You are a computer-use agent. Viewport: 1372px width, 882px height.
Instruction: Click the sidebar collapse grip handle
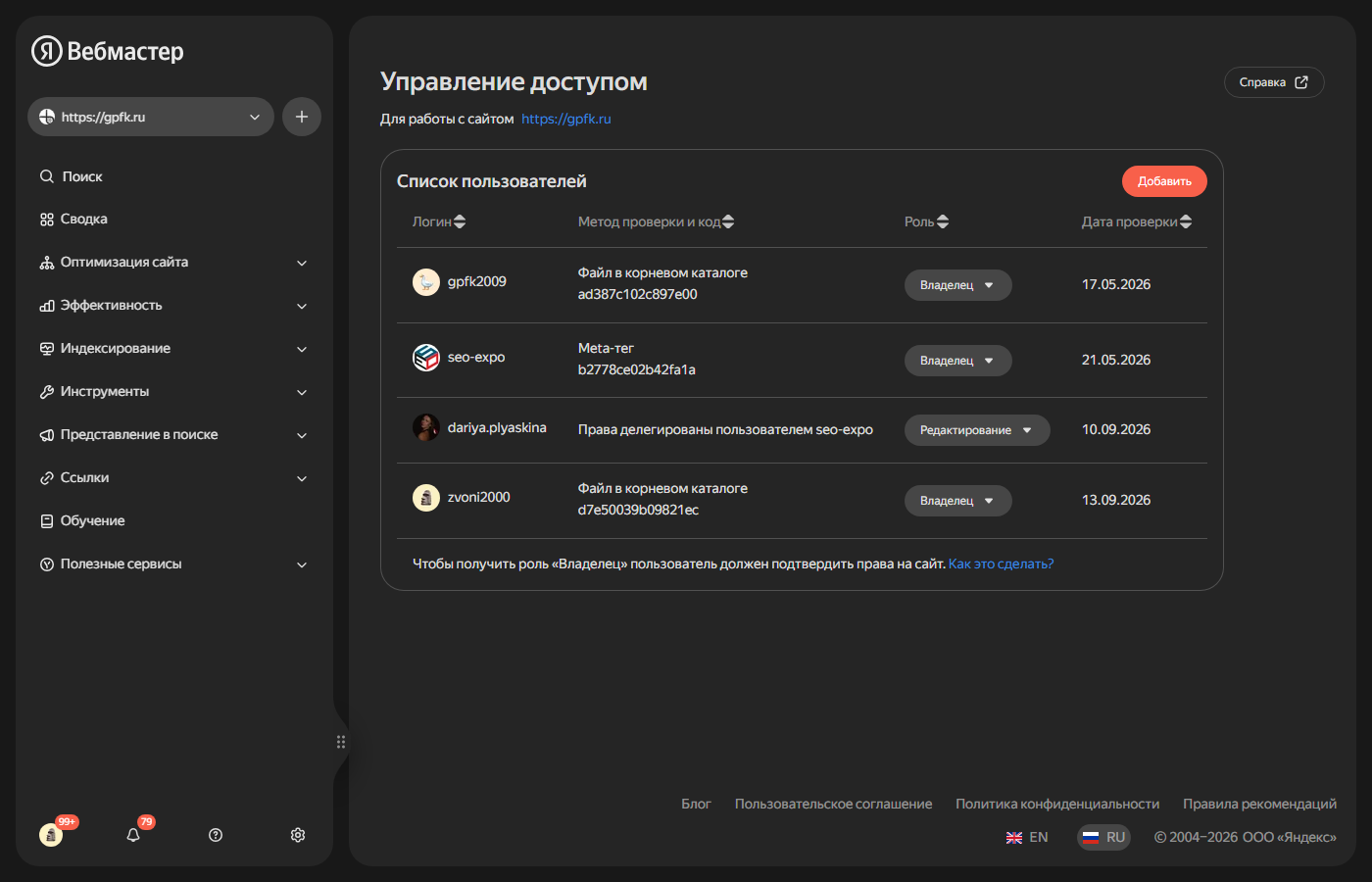341,742
